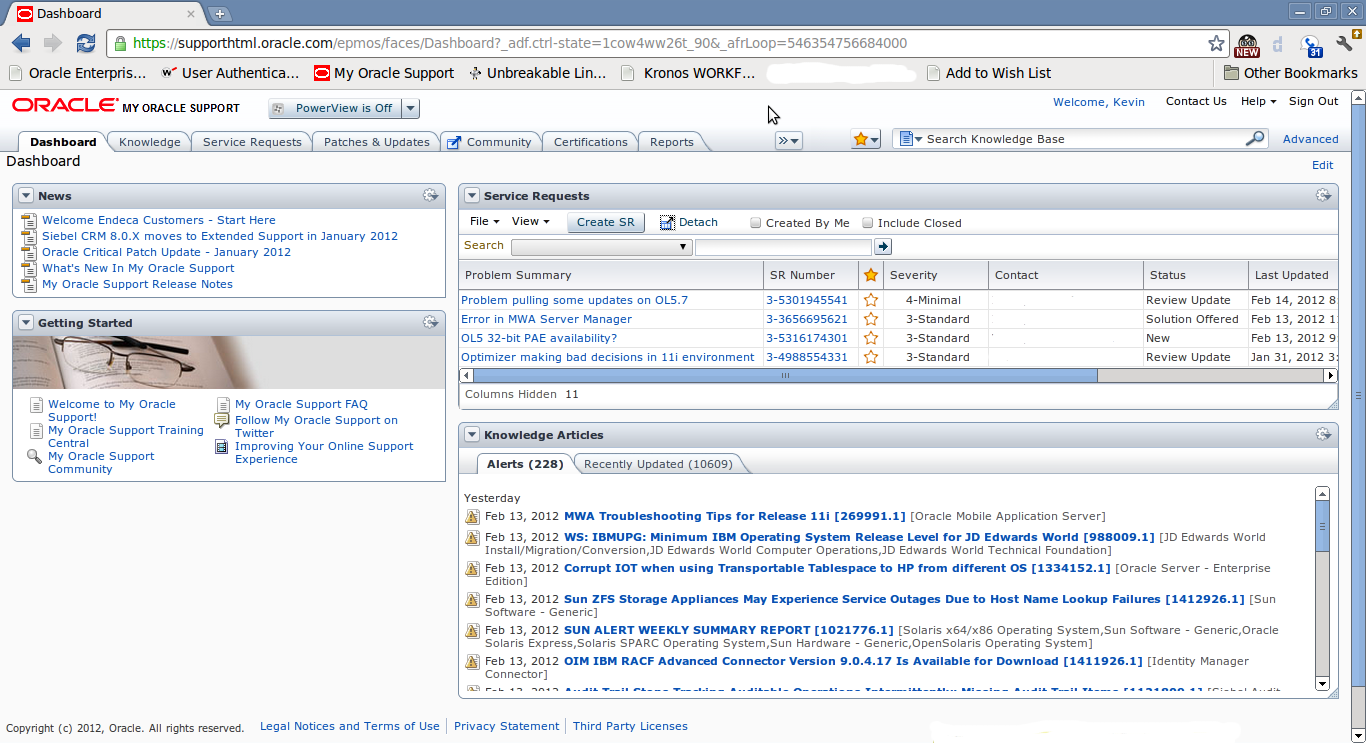Click the Service Requests horizontal scrollbar
Image resolution: width=1366 pixels, height=743 pixels.
[784, 376]
